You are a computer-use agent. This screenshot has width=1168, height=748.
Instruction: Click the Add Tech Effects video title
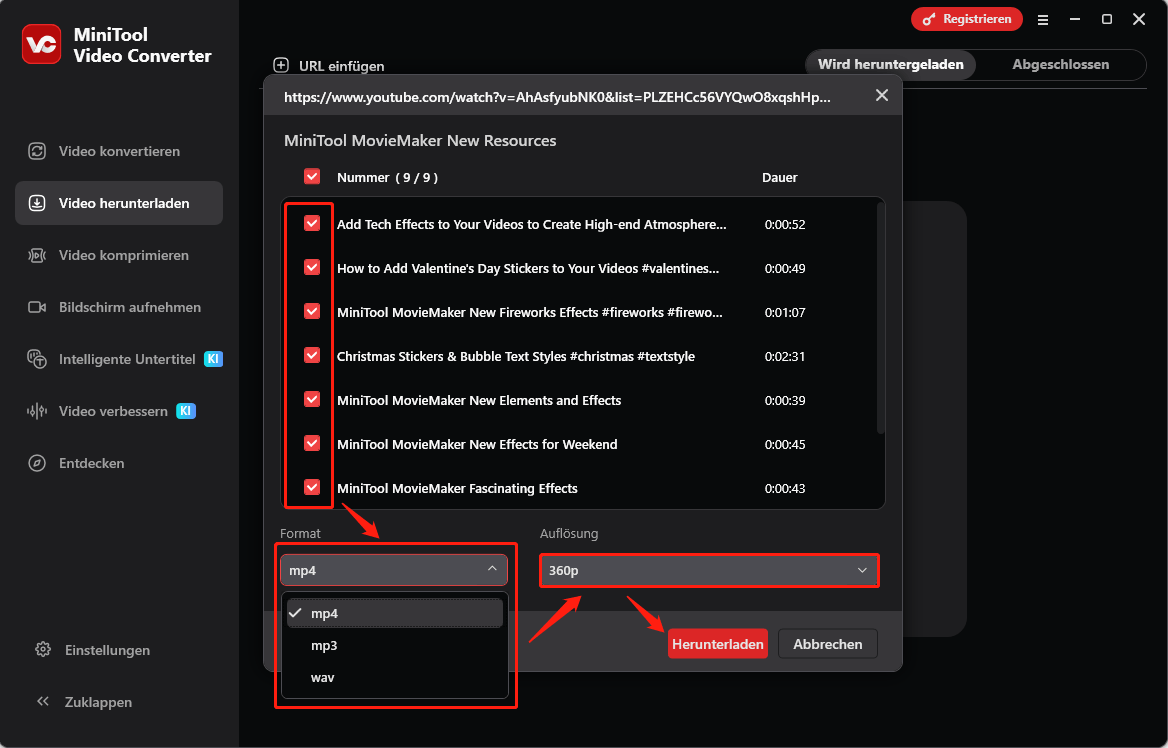click(531, 224)
